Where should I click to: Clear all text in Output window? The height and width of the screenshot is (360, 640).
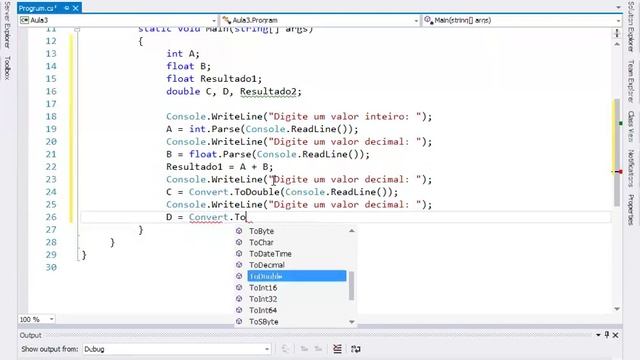click(337, 349)
